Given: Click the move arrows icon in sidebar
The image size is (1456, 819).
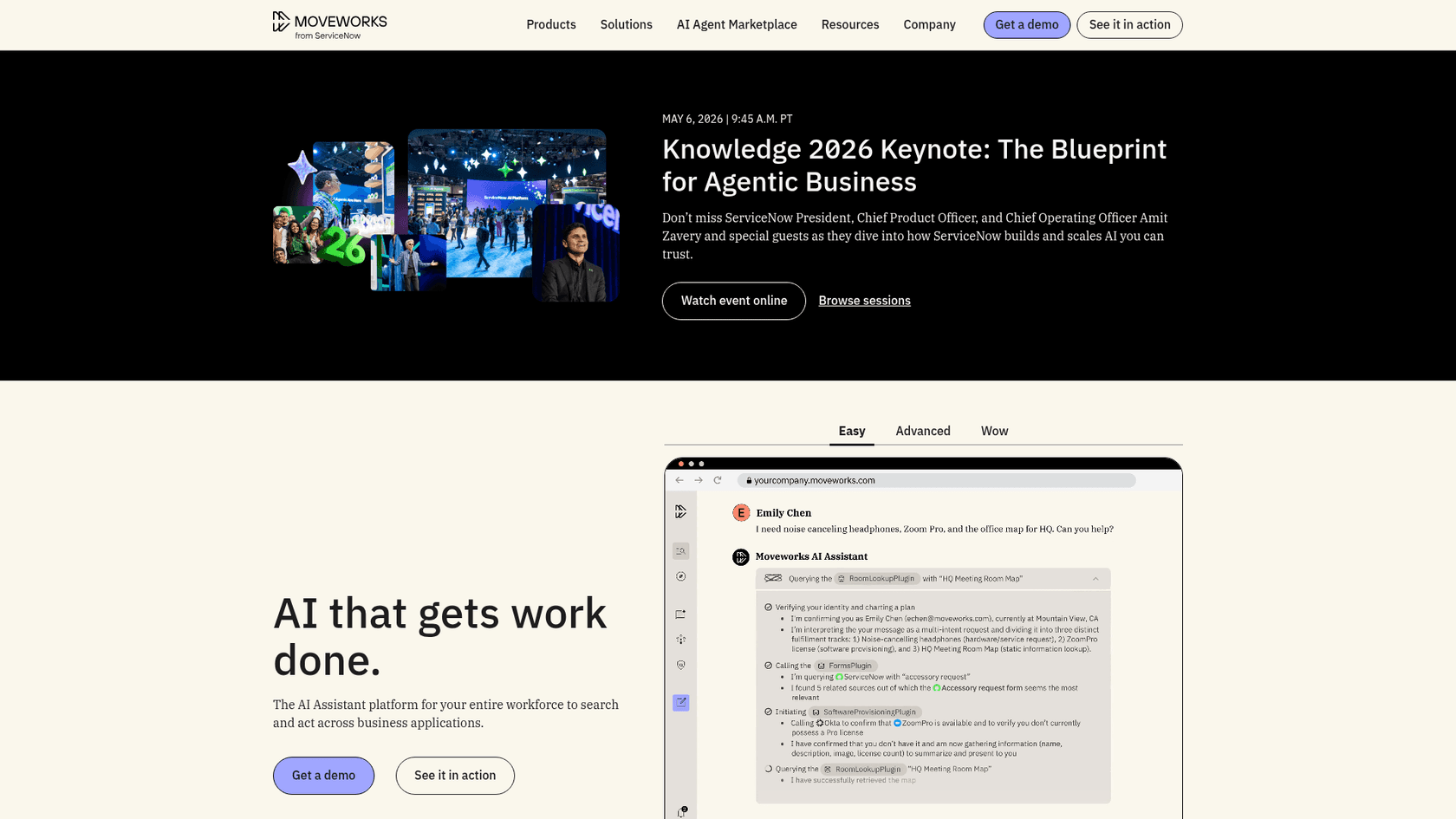Looking at the screenshot, I should 681,640.
